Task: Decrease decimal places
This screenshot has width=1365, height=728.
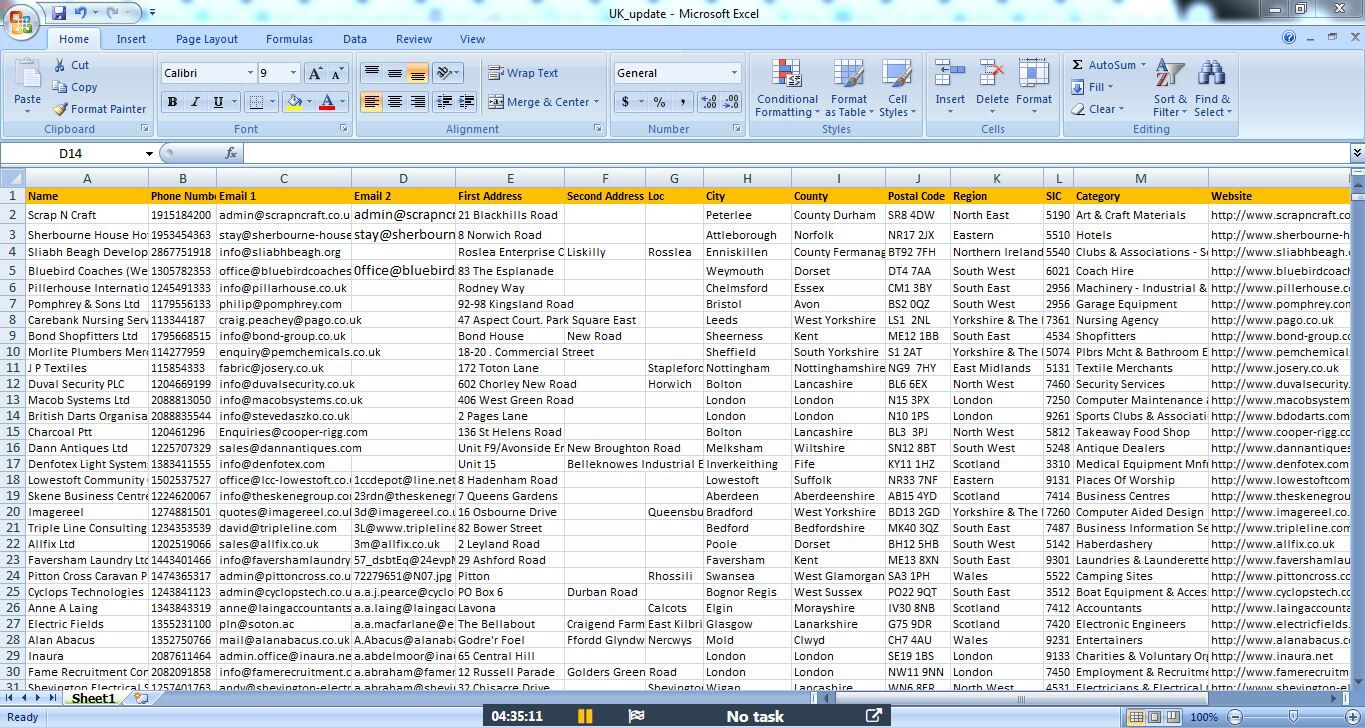Action: [x=731, y=102]
